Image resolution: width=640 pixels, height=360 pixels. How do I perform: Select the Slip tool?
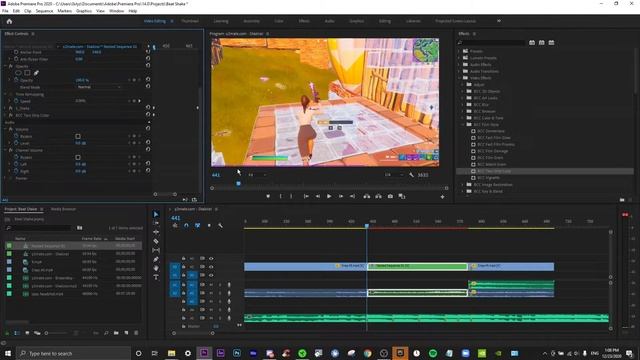coord(156,250)
